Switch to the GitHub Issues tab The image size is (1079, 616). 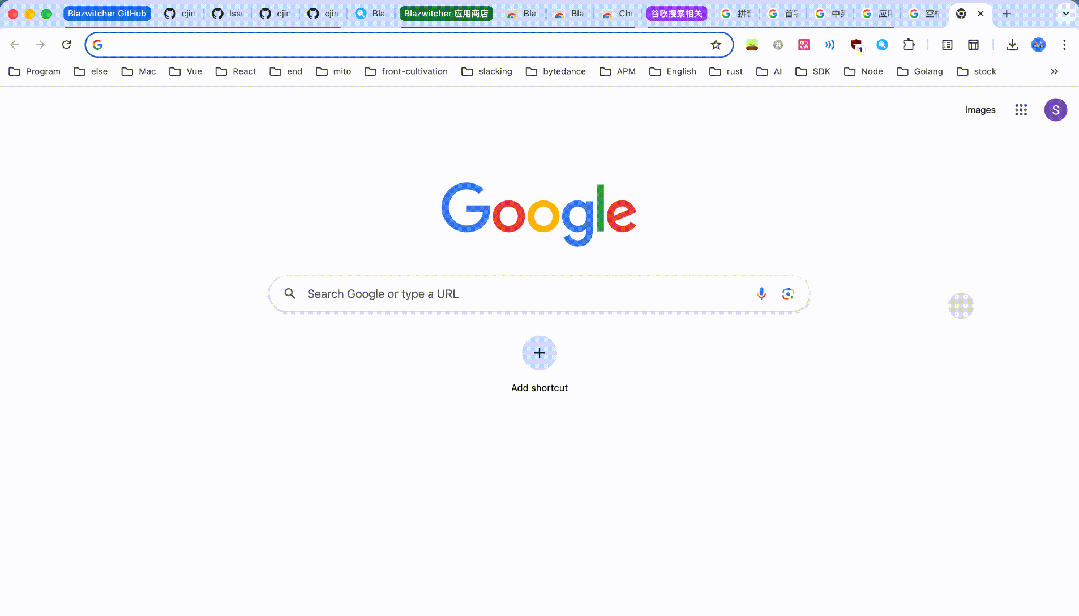(228, 14)
